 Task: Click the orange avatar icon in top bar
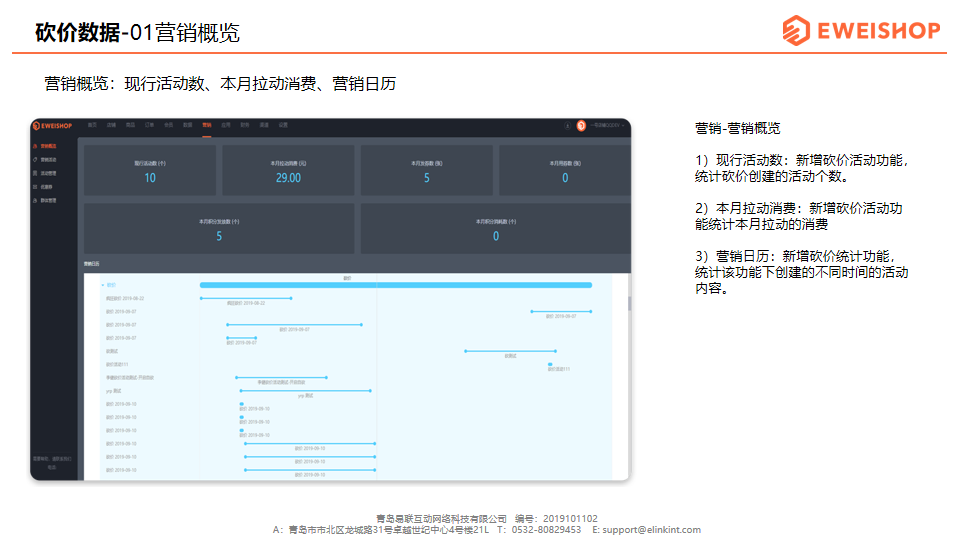tap(581, 126)
